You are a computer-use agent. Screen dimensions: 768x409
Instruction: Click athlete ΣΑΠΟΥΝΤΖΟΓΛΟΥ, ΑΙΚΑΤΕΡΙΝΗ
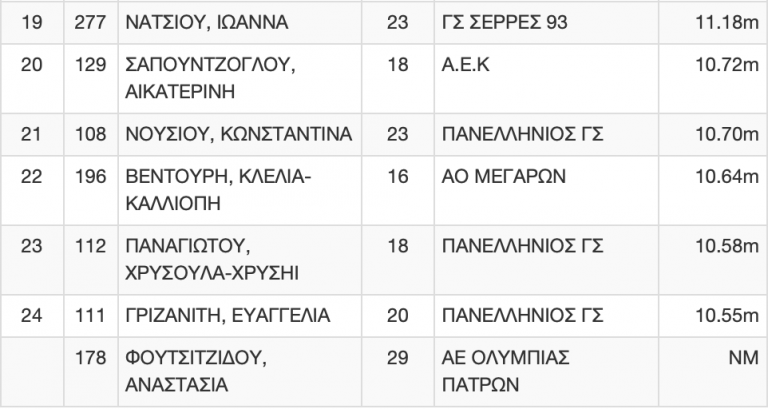tap(211, 78)
